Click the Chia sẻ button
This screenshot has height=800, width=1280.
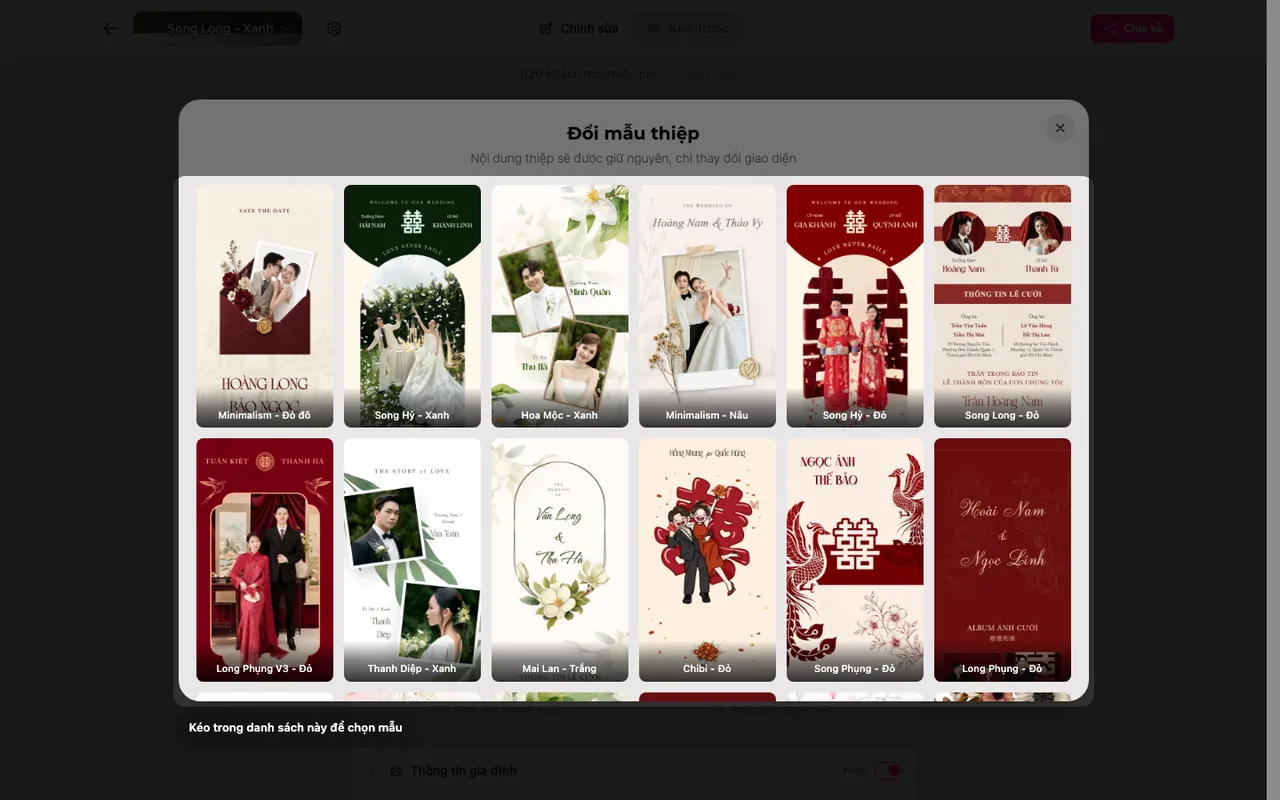point(1132,28)
